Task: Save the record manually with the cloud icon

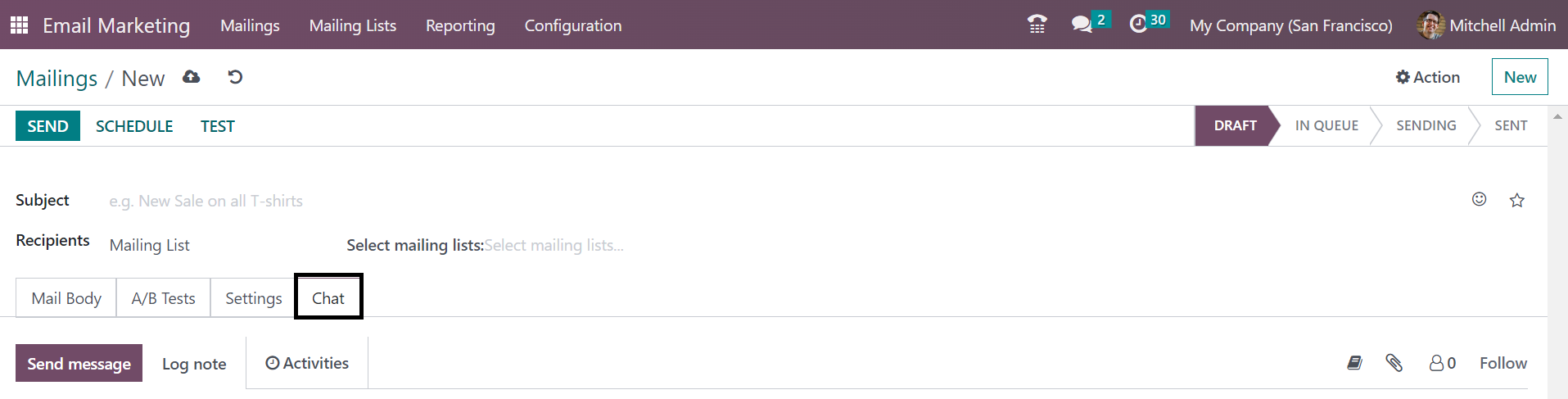Action: click(192, 77)
